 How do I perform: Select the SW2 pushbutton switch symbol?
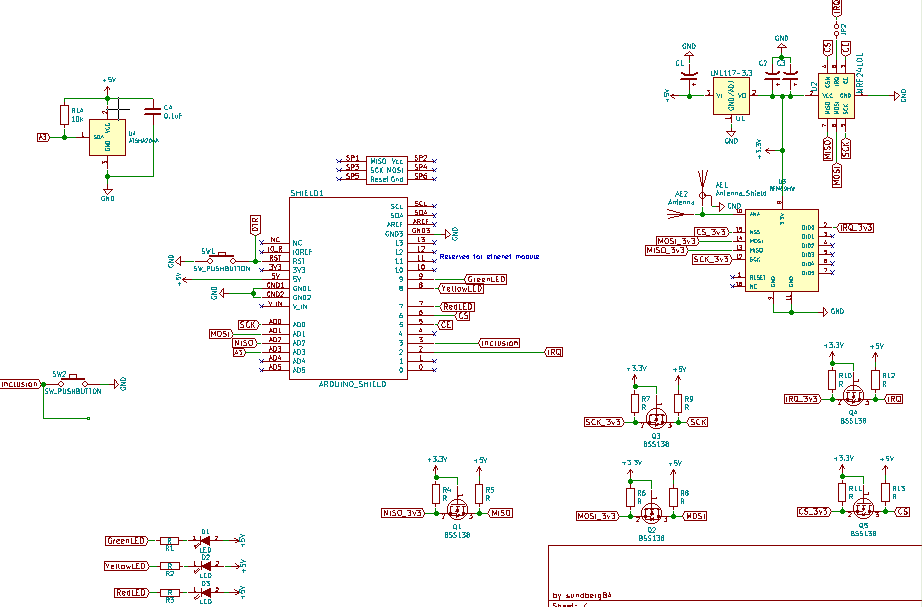(x=73, y=383)
